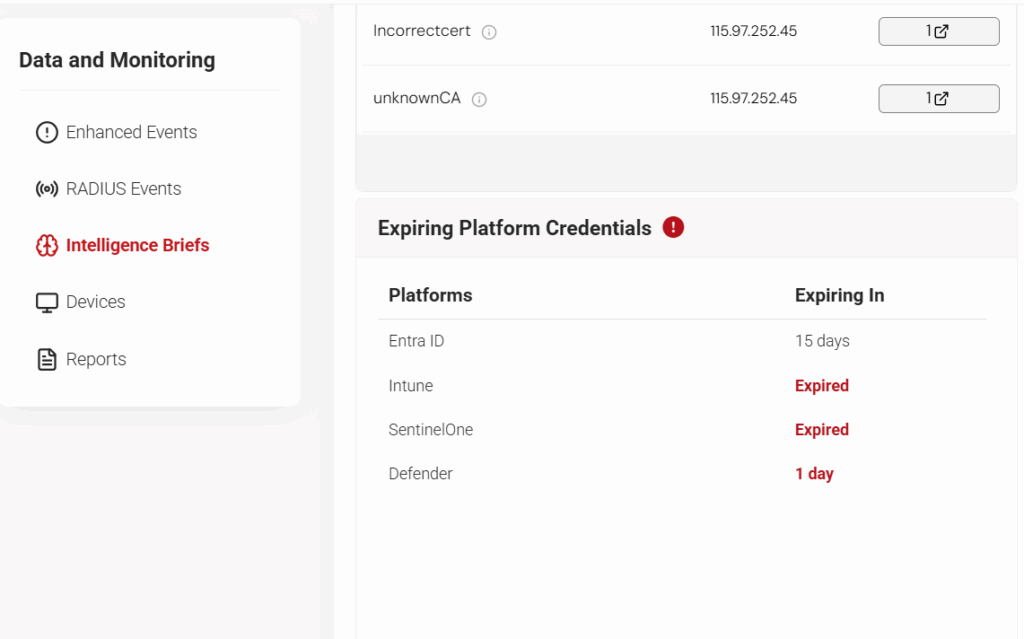Click the Expired status for Intune
Image resolution: width=1024 pixels, height=639 pixels.
pos(821,386)
